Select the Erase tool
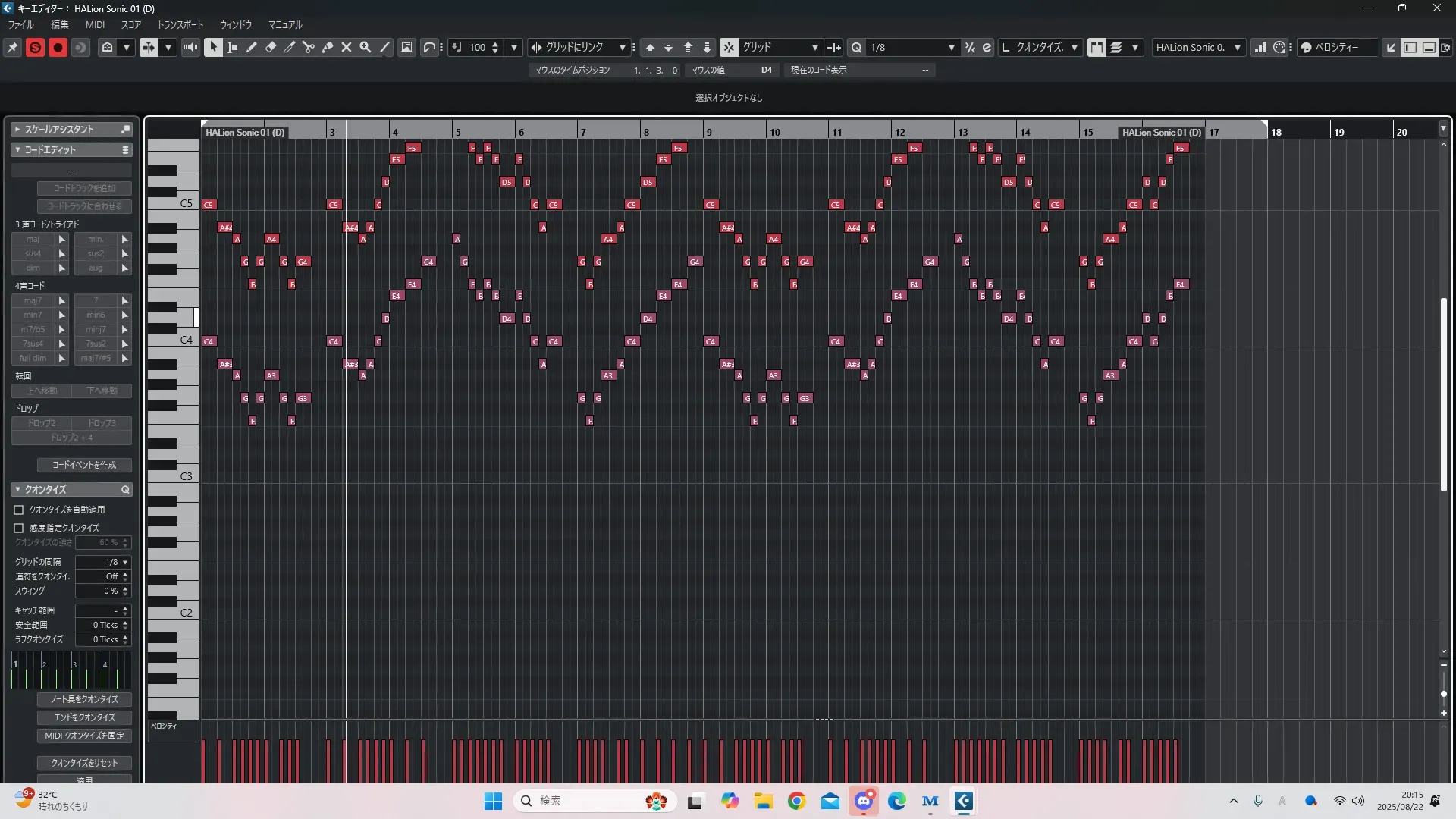Screen dimensions: 1456x819 [x=271, y=47]
